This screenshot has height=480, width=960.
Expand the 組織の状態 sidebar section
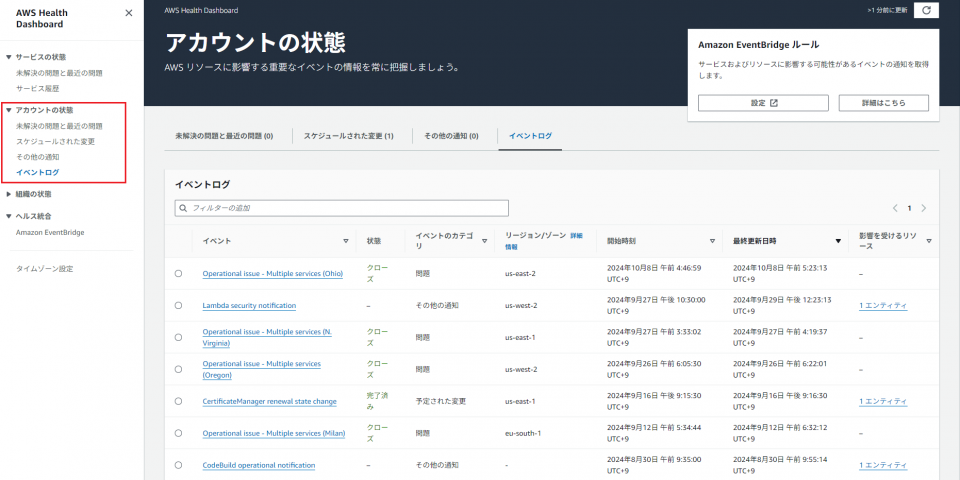coord(9,194)
